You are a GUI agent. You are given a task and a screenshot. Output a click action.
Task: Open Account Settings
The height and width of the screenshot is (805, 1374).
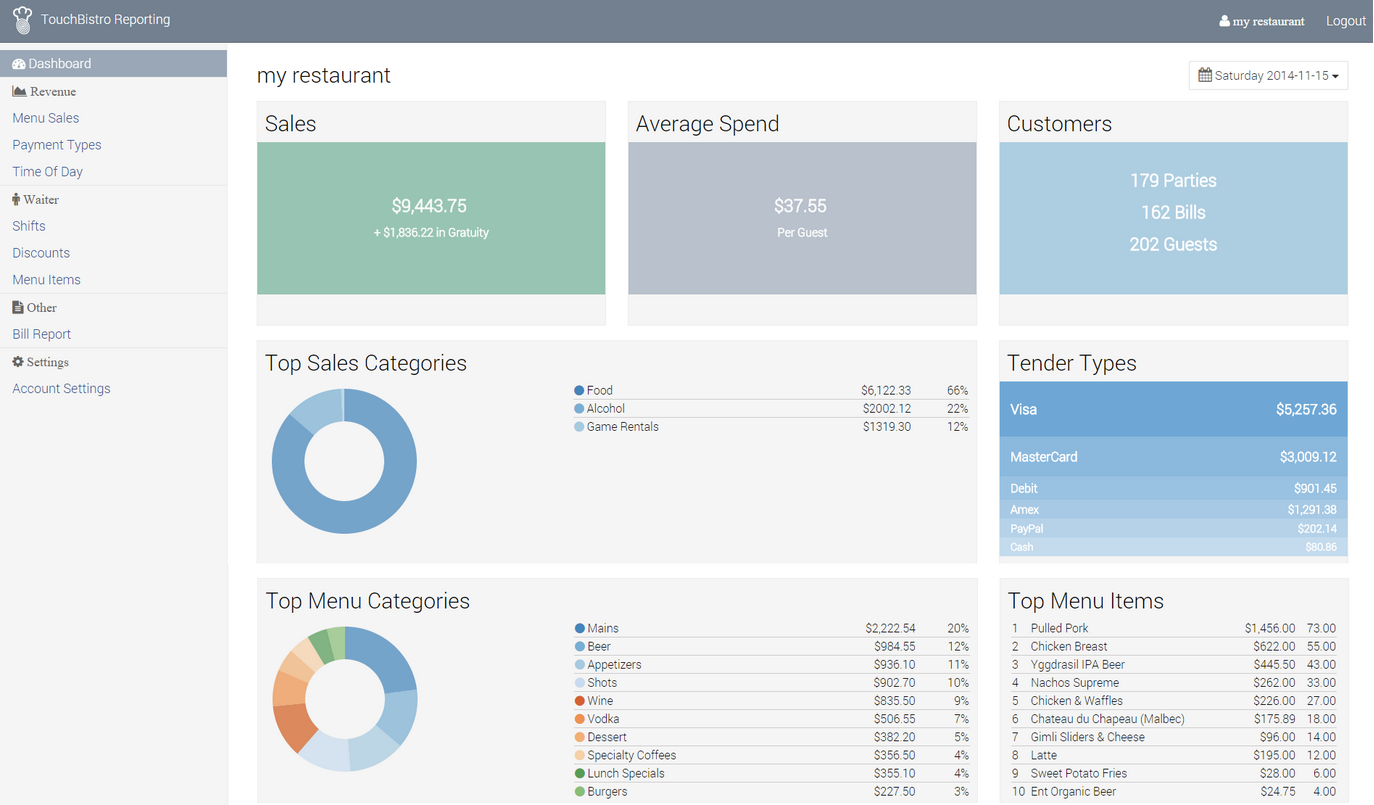click(x=61, y=388)
